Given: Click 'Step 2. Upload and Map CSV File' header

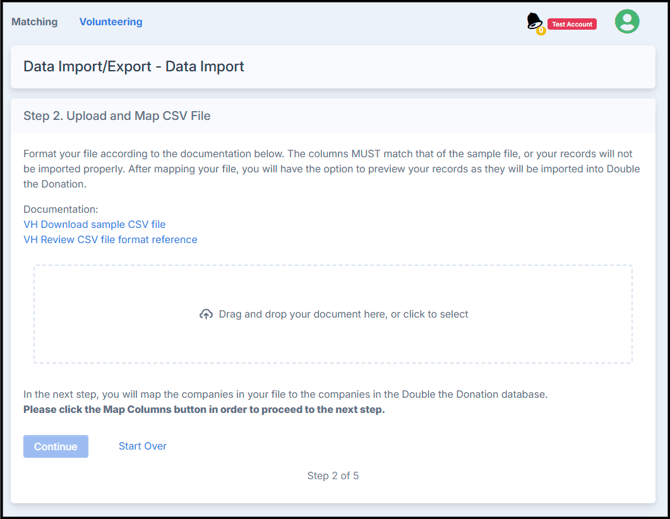Looking at the screenshot, I should 117,116.
